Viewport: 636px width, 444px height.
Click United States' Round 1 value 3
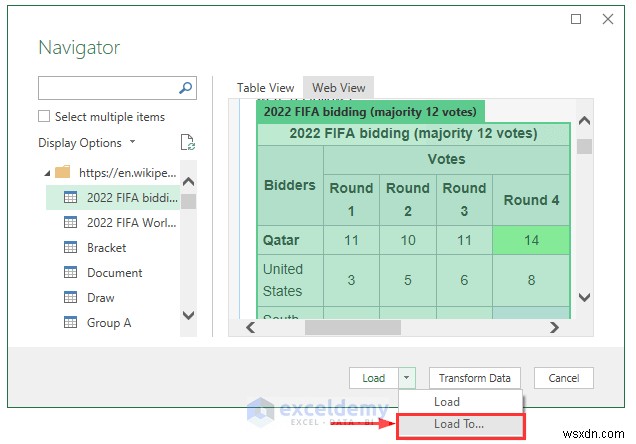click(351, 280)
